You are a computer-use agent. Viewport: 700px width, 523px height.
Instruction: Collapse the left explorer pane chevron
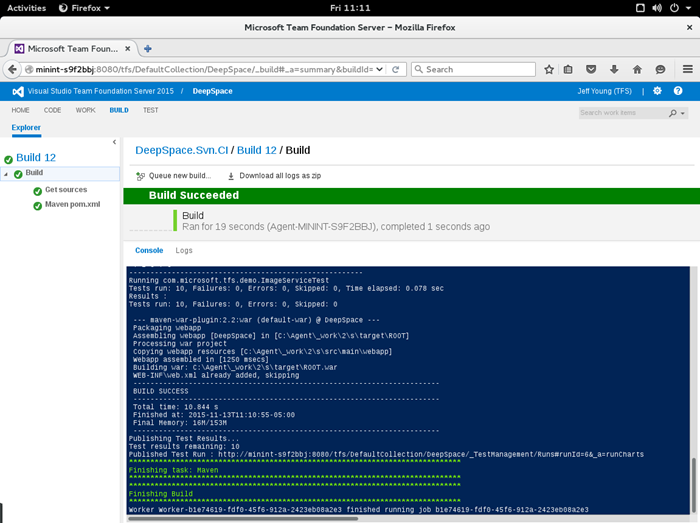coord(114,142)
